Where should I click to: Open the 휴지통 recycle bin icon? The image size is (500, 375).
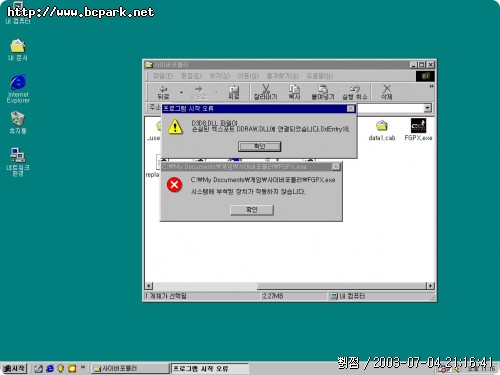[18, 123]
